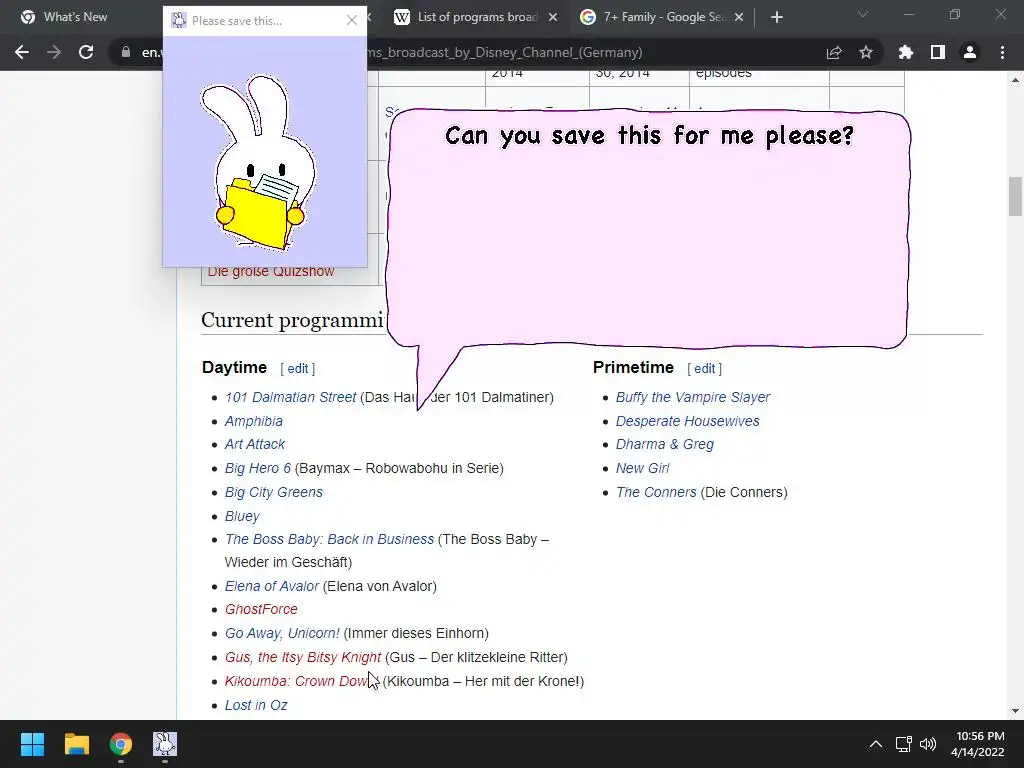Click the share page icon in address bar

pos(834,52)
